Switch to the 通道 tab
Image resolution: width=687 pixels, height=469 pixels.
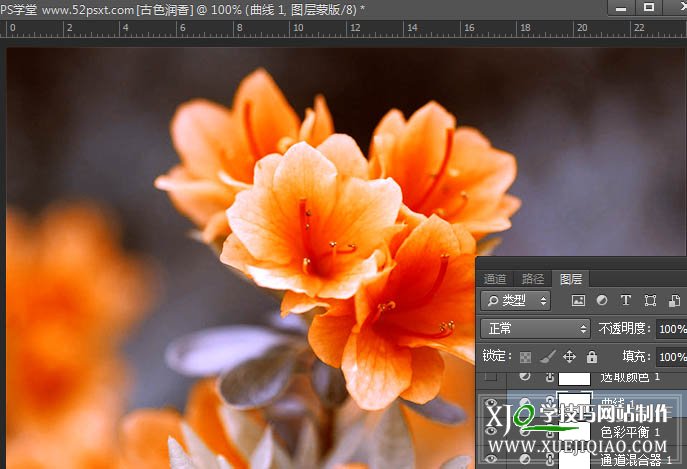pyautogui.click(x=495, y=279)
